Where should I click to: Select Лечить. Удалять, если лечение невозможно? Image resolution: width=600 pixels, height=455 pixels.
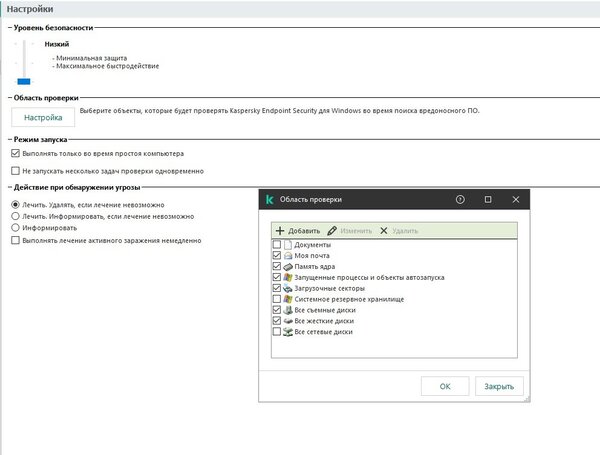point(15,205)
